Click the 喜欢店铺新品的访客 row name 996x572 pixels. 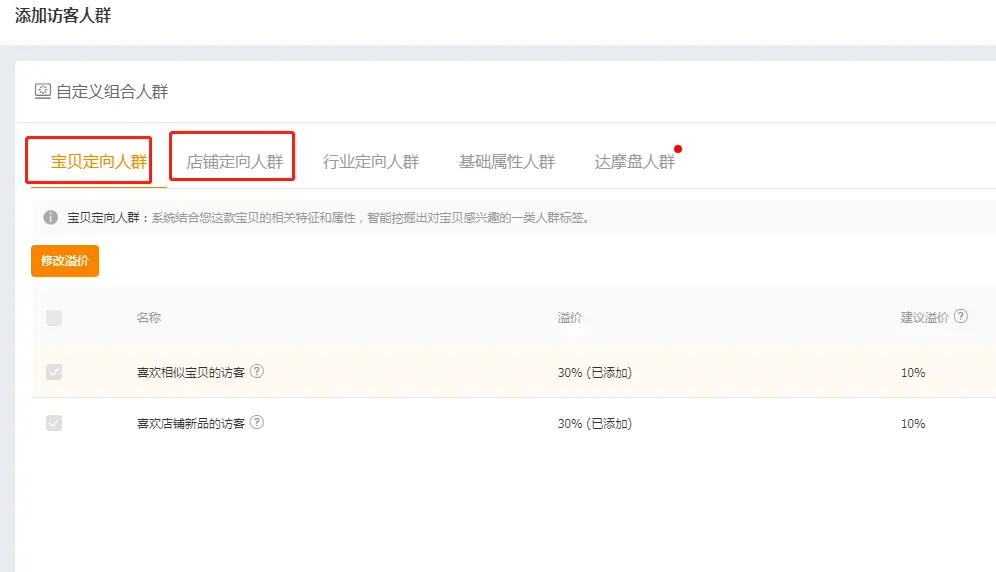coord(191,424)
